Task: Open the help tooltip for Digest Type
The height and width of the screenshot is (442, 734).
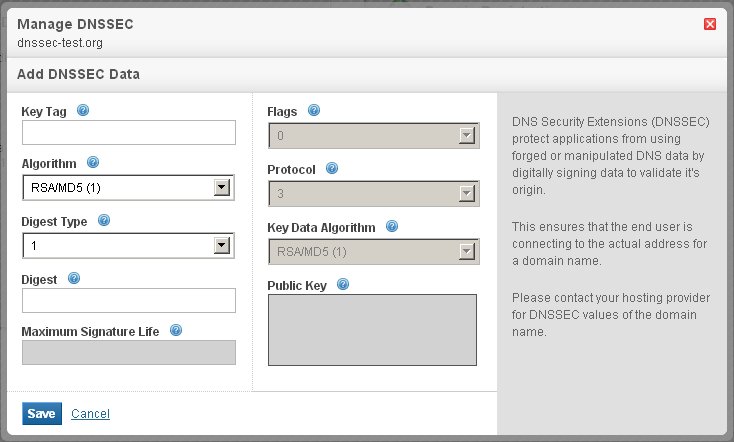Action: 104,220
